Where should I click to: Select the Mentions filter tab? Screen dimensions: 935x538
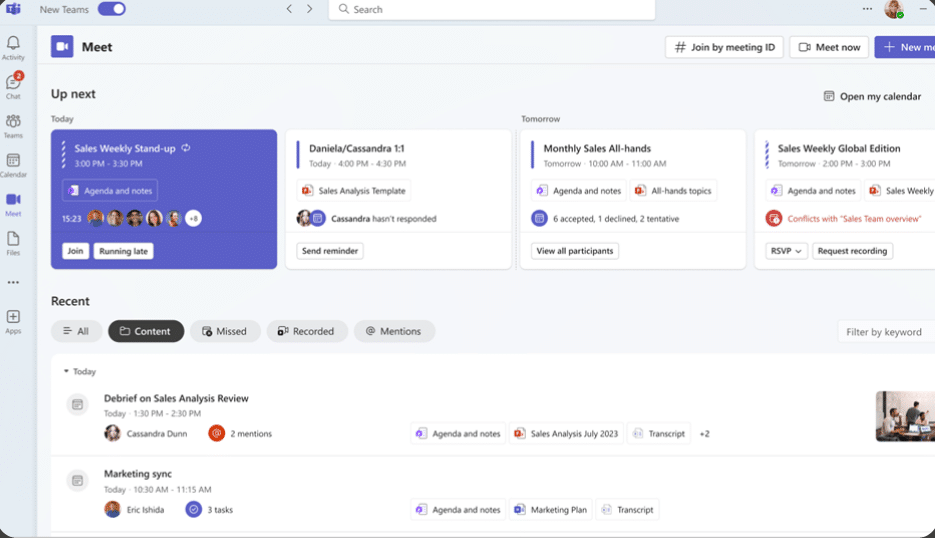point(394,331)
